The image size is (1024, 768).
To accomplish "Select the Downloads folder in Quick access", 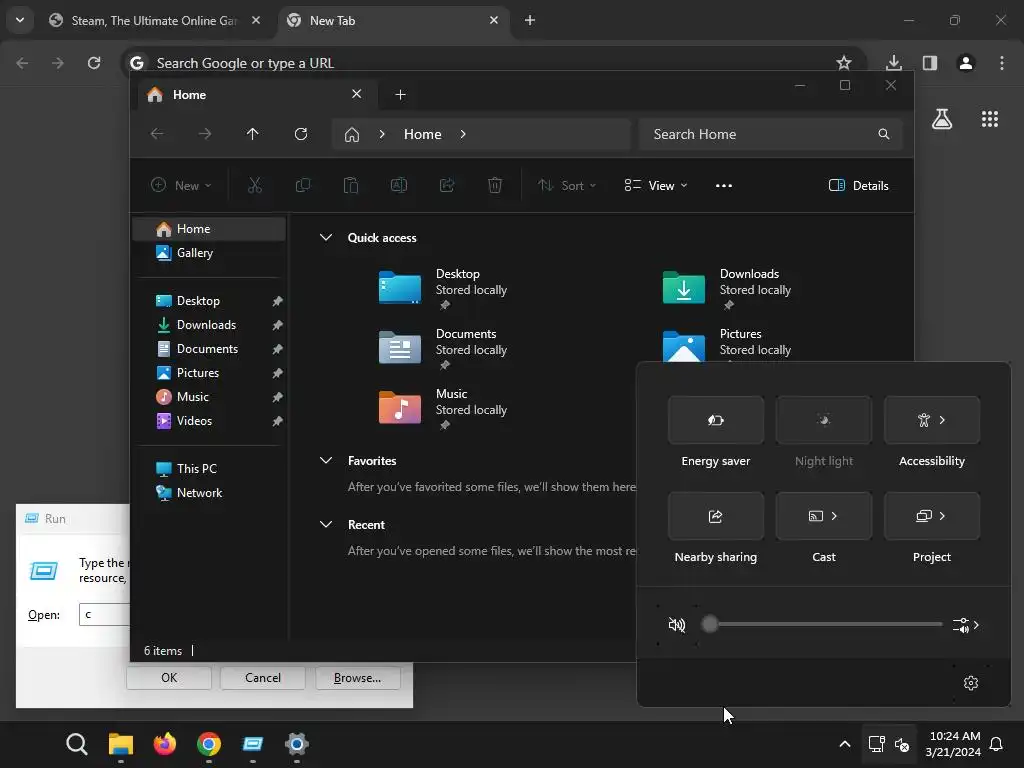I will [x=728, y=287].
